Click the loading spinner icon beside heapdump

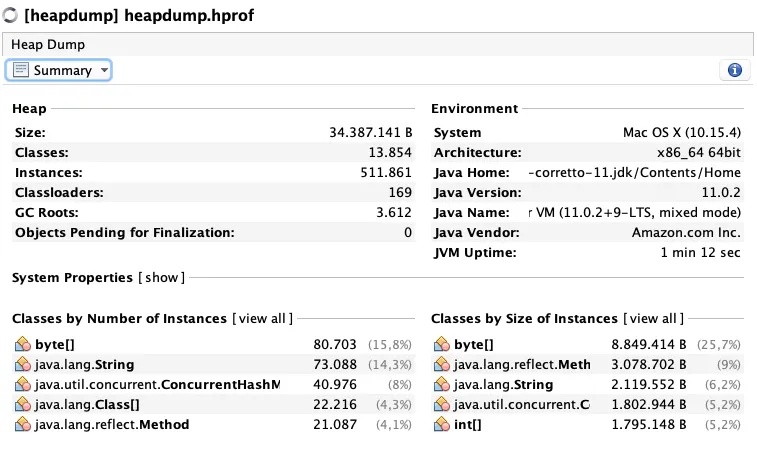[x=11, y=16]
